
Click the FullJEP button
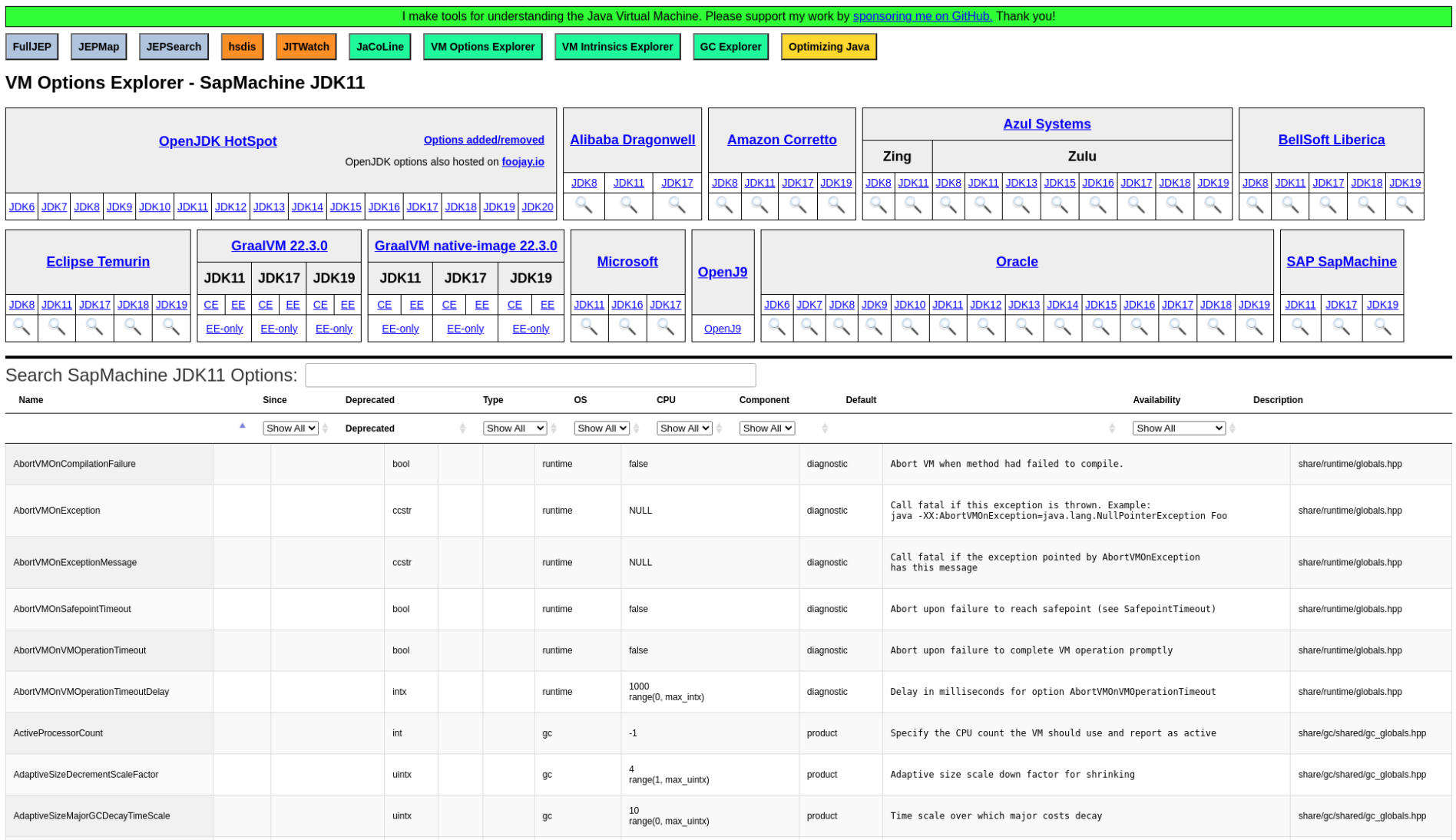[32, 47]
